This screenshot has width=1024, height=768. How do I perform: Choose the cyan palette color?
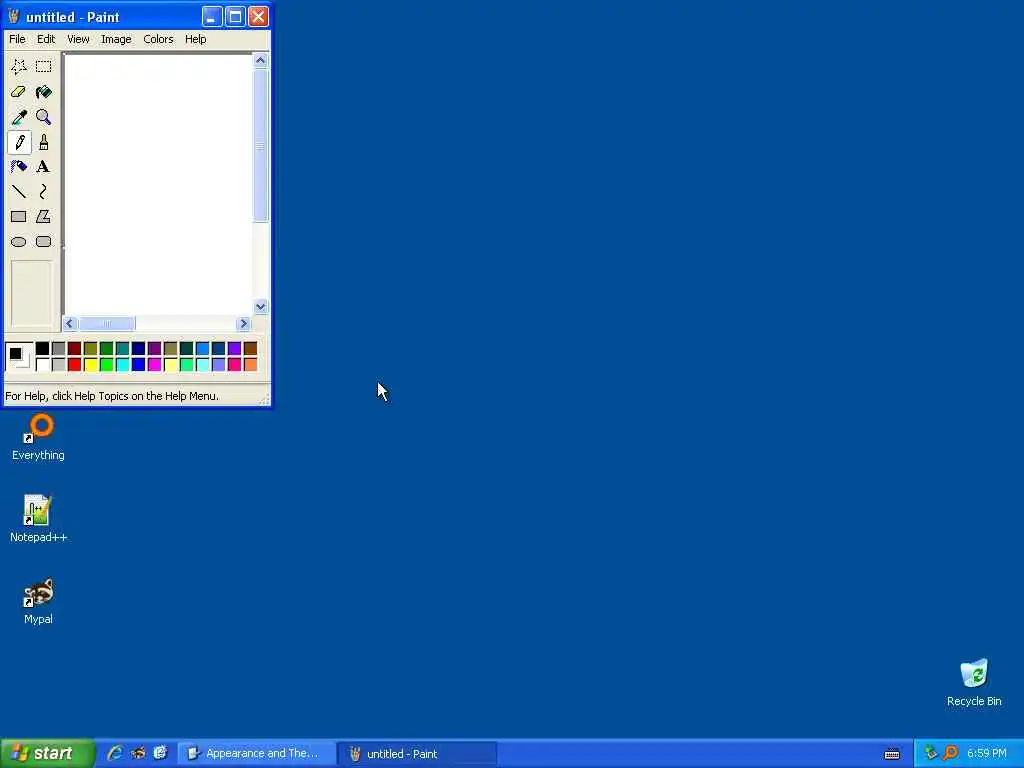tap(123, 364)
